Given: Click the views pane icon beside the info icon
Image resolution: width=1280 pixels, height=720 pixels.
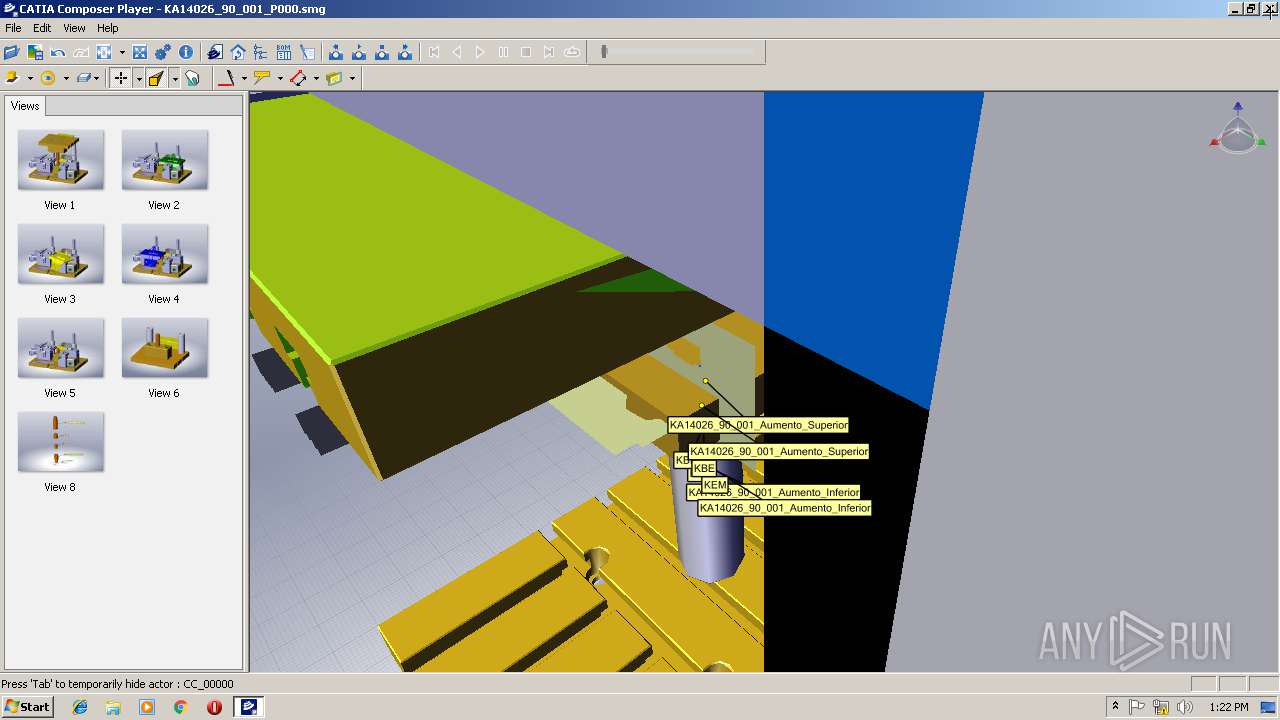Looking at the screenshot, I should tap(215, 52).
